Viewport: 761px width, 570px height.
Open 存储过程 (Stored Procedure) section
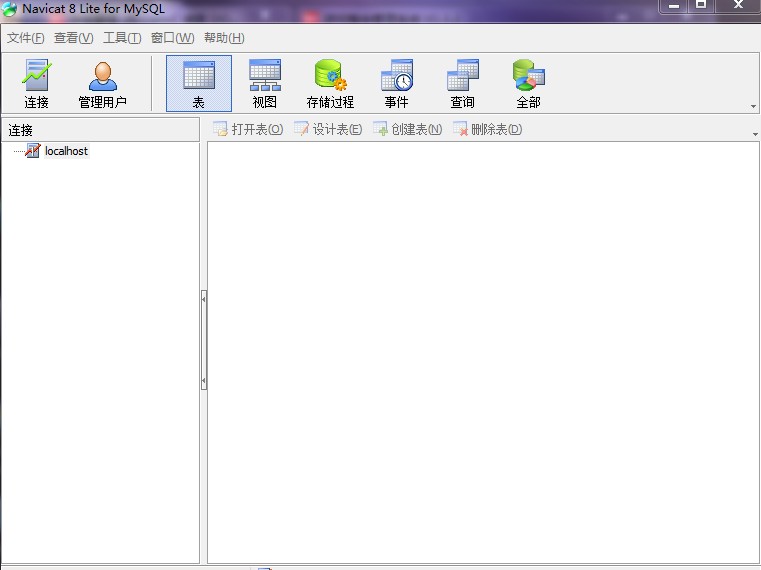coord(330,84)
